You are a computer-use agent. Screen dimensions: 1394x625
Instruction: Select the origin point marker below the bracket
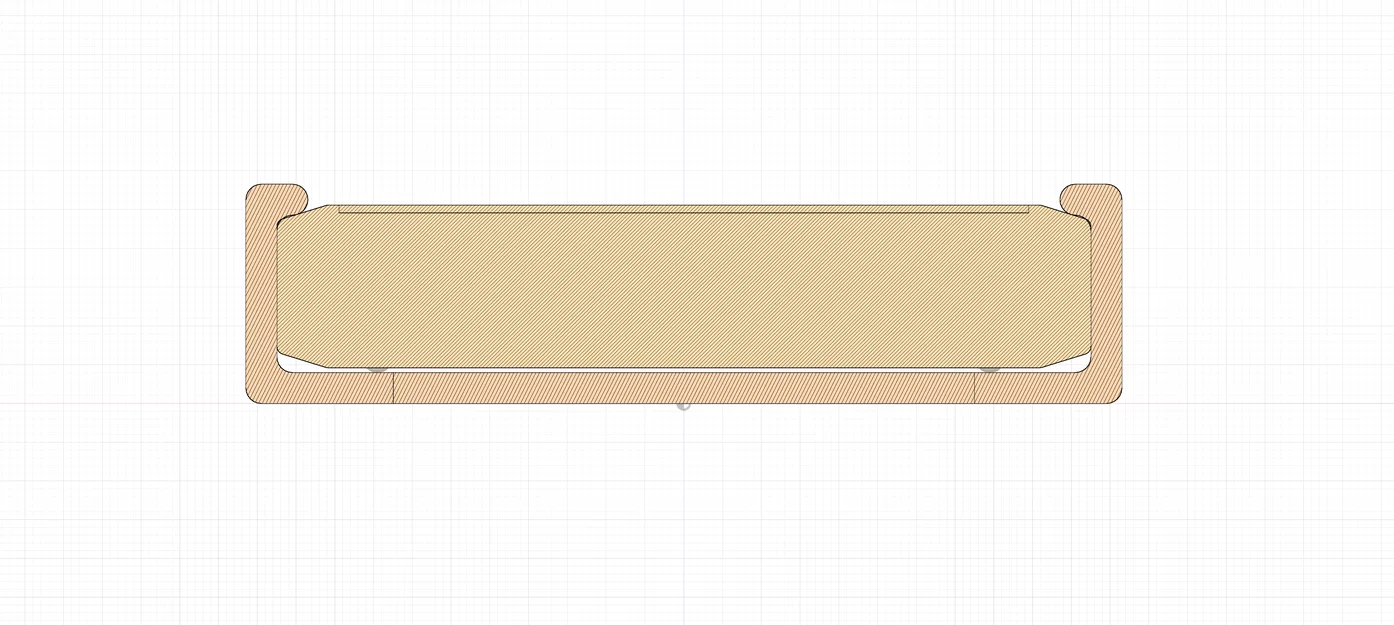tap(683, 405)
